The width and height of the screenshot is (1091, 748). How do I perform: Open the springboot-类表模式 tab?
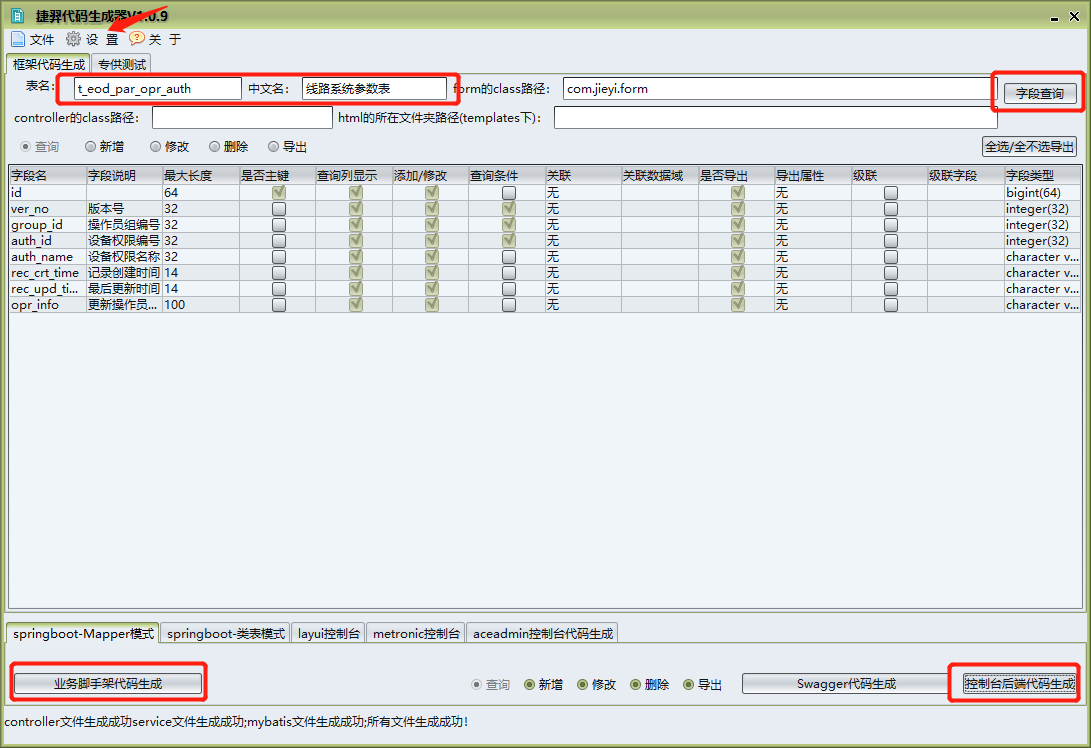pos(226,633)
